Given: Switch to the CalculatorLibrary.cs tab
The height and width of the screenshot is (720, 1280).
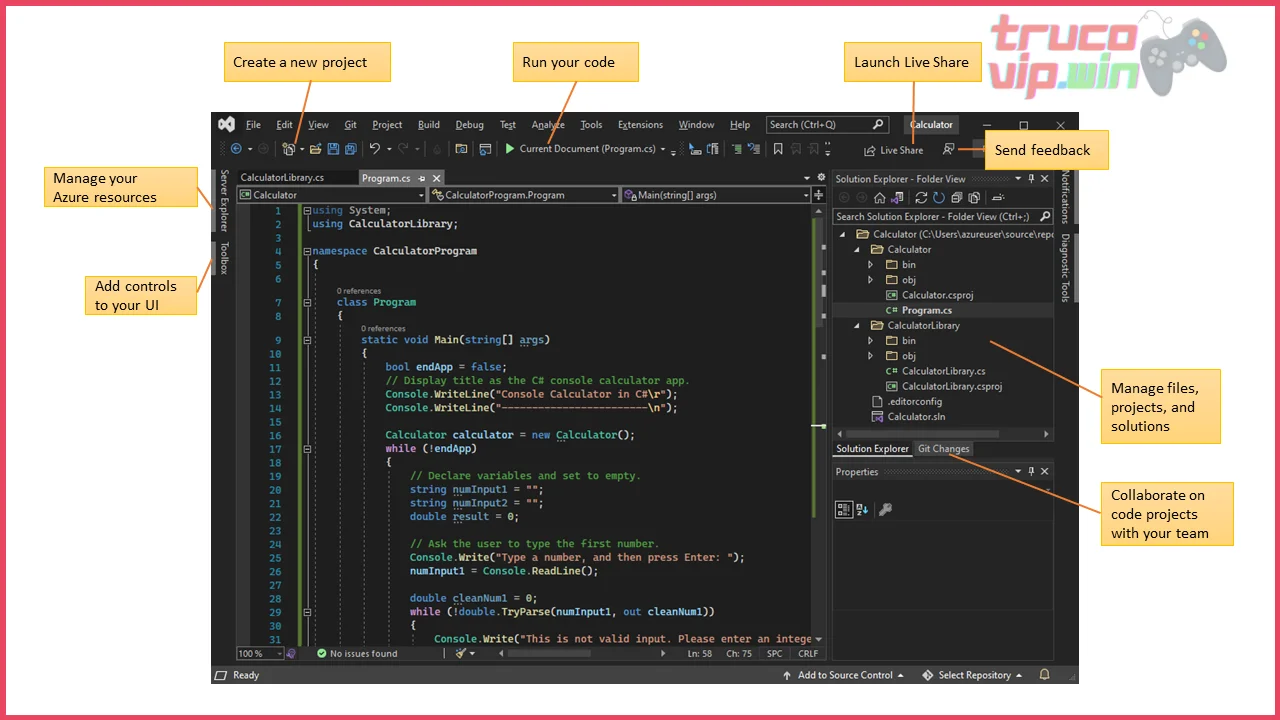Looking at the screenshot, I should [x=282, y=178].
